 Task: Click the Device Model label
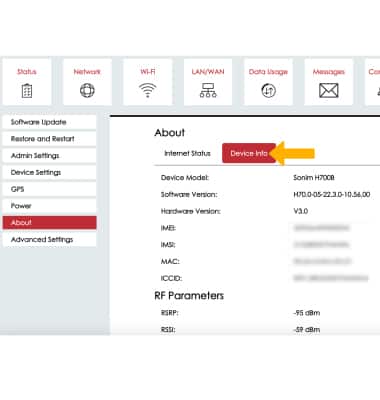pos(185,178)
